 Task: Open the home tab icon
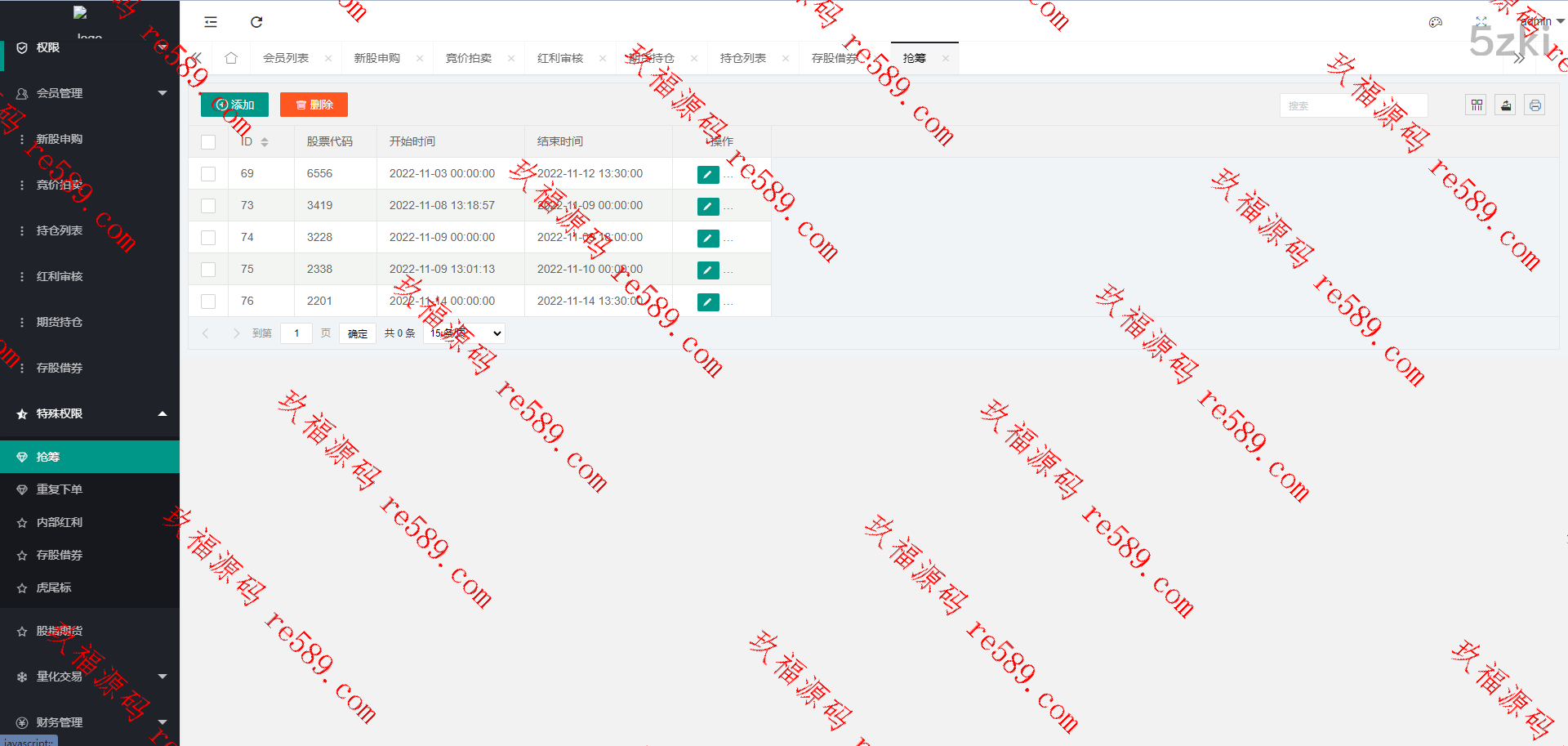[231, 58]
